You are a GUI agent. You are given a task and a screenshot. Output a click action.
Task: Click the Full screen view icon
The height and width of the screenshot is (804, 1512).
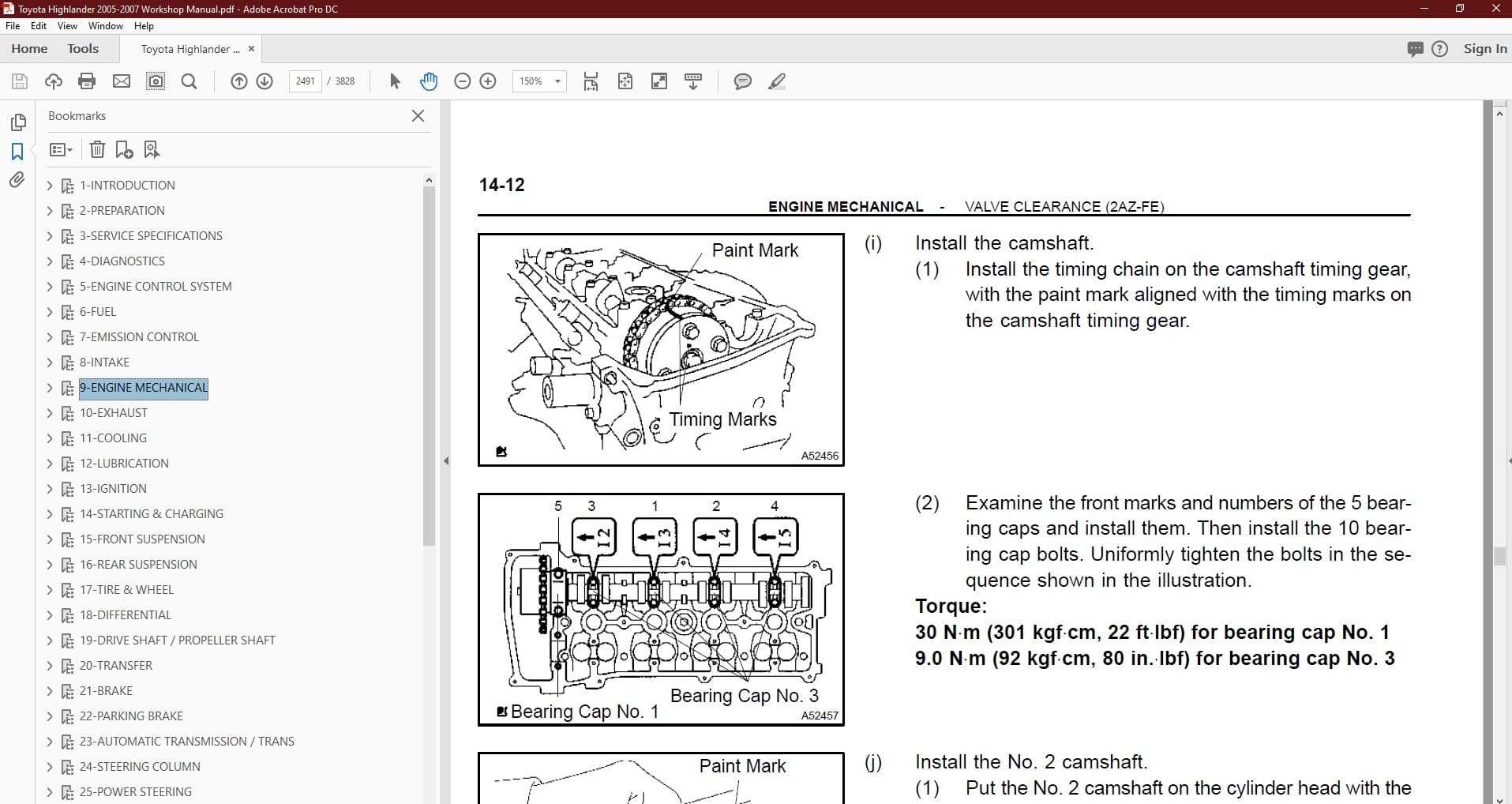point(659,81)
